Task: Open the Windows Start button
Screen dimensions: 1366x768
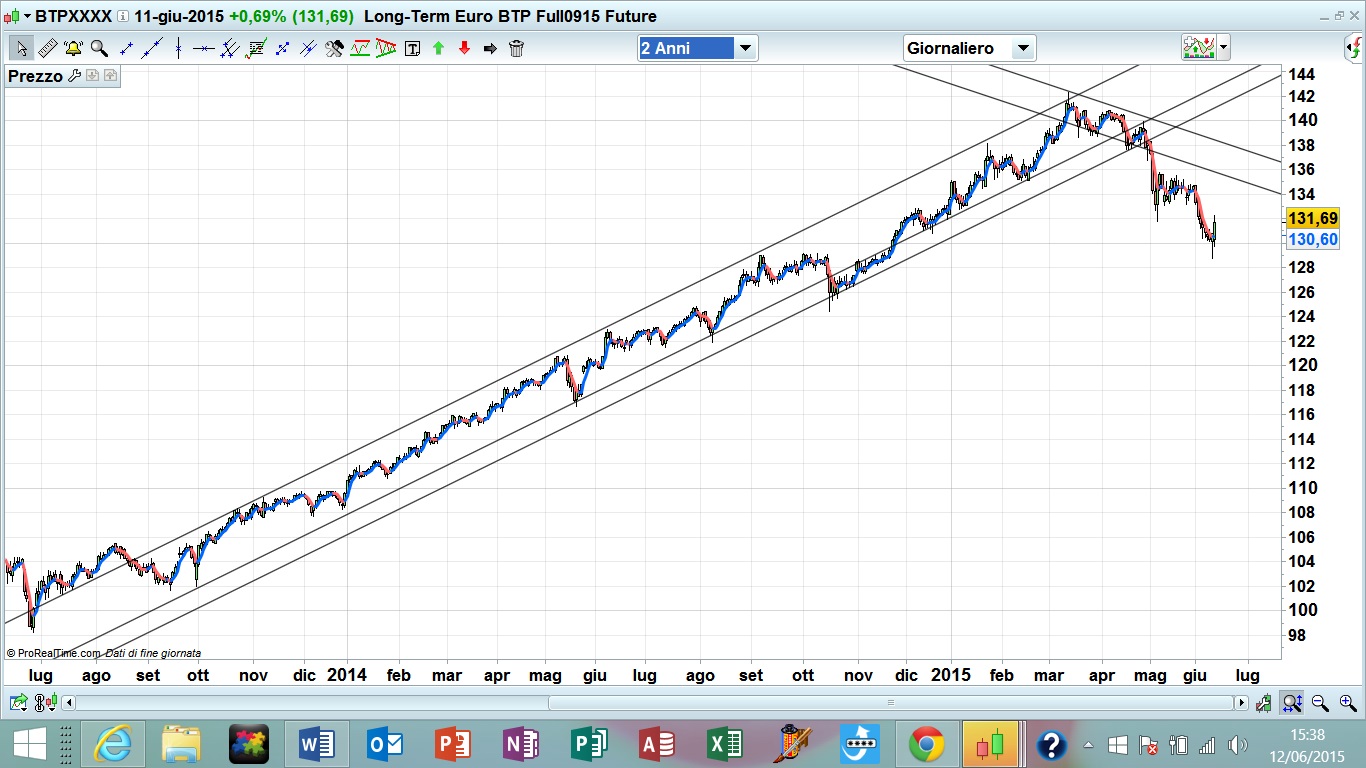Action: pyautogui.click(x=29, y=745)
